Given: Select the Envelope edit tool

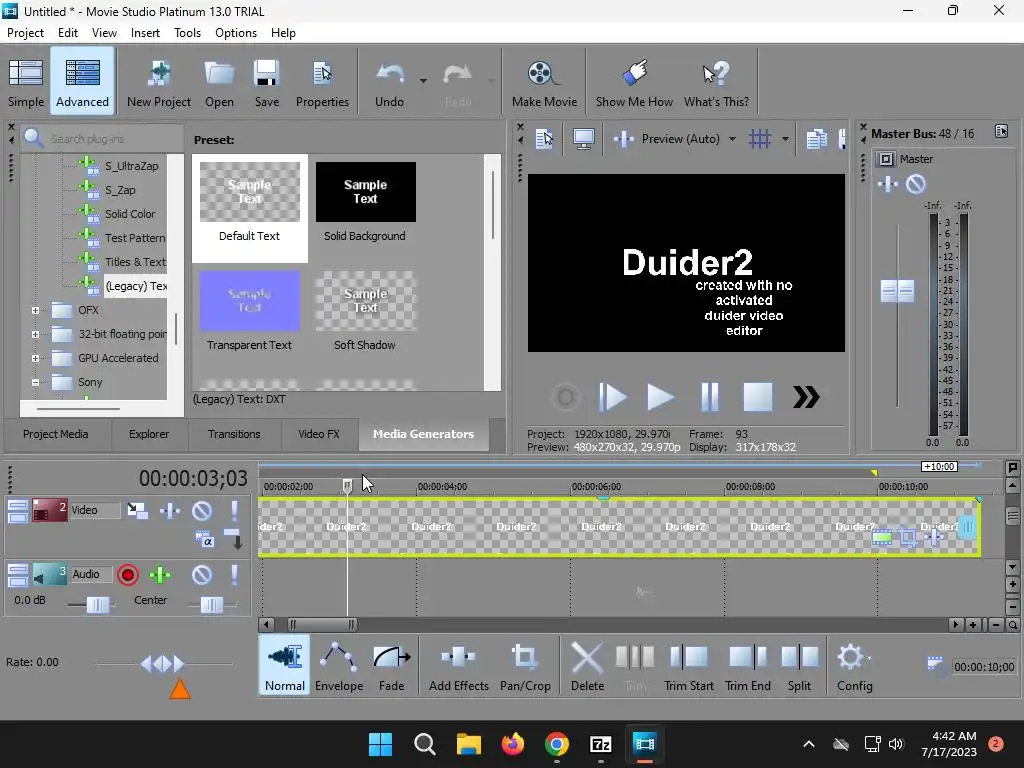Looking at the screenshot, I should pyautogui.click(x=339, y=666).
